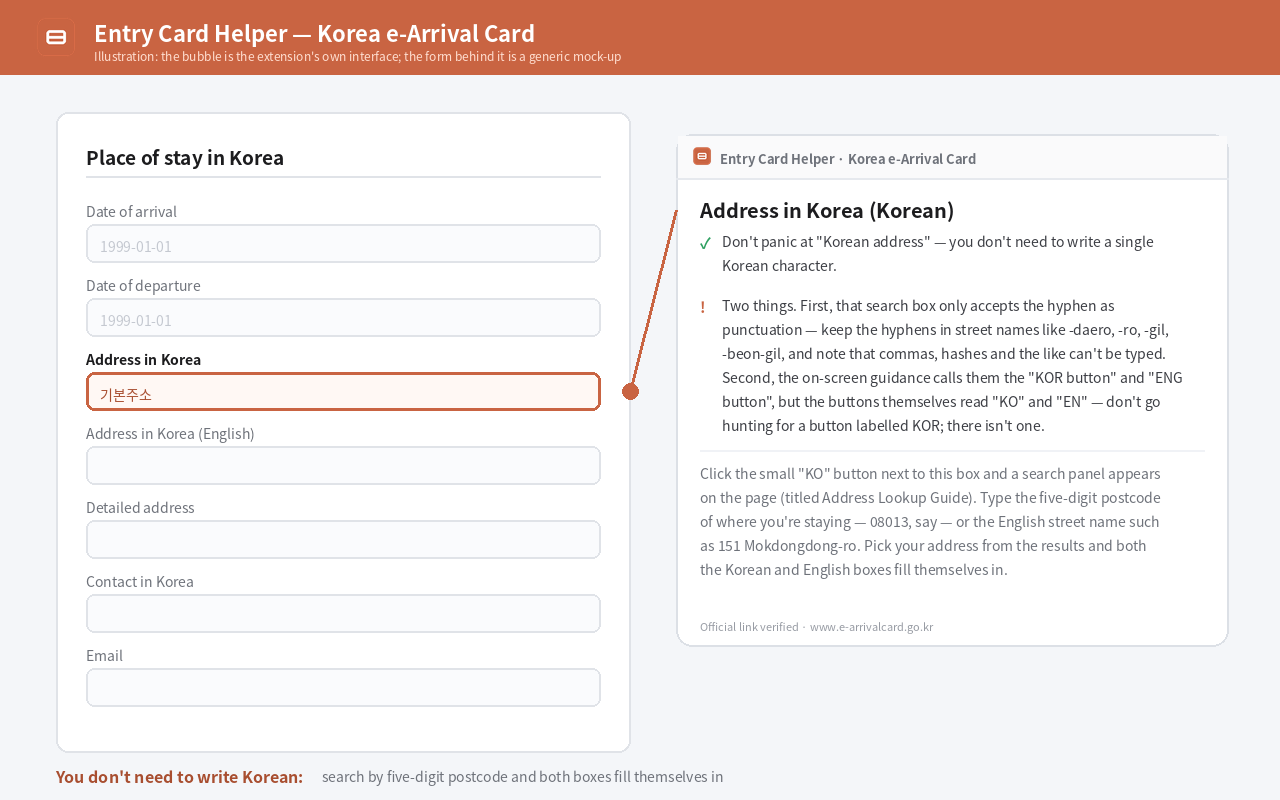Click the Address in Korea (English) field
Screen dimensions: 1280x800
tap(343, 466)
